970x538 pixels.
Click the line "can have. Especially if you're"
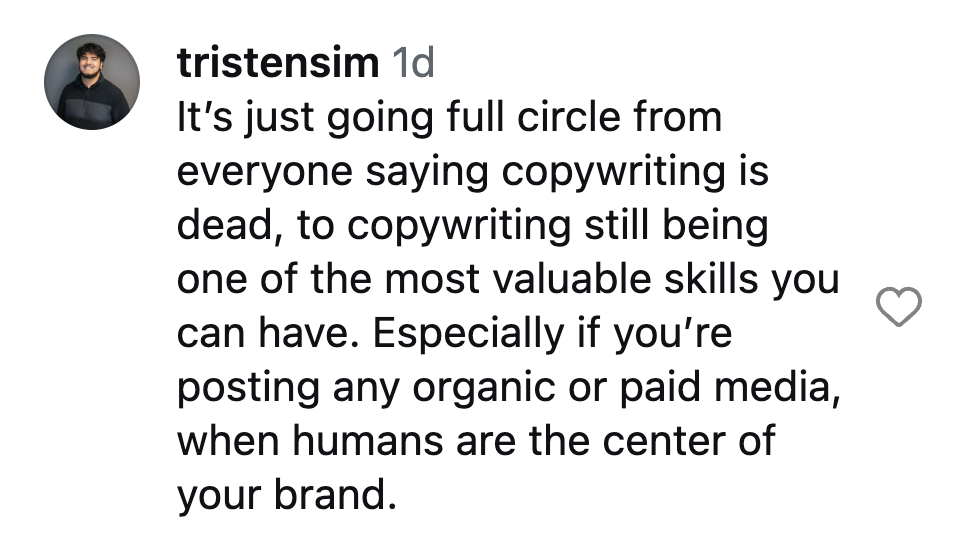coord(455,333)
